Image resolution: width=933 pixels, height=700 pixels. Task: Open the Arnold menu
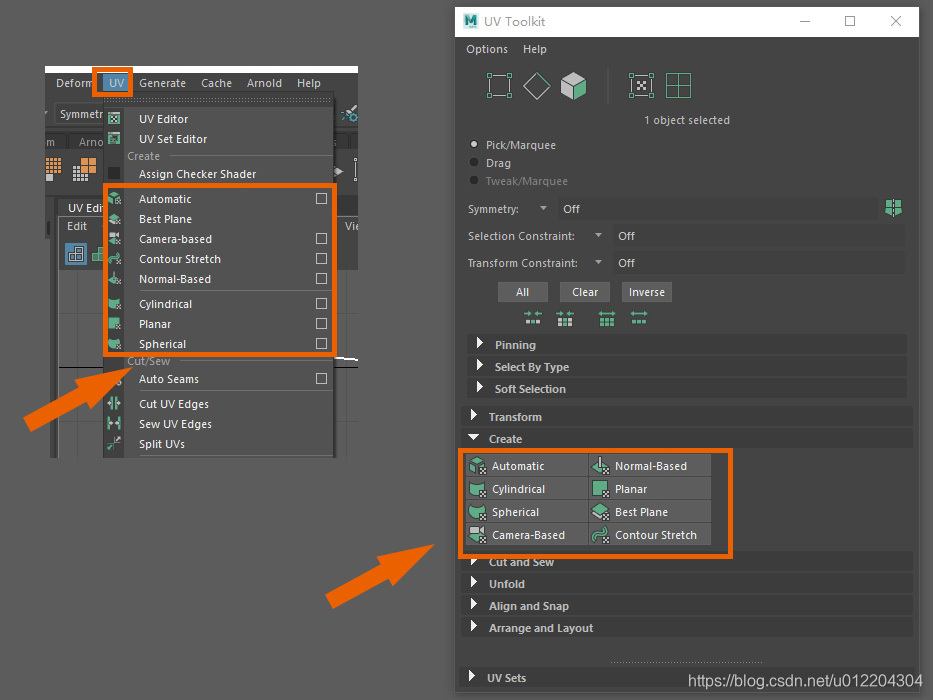click(x=264, y=83)
